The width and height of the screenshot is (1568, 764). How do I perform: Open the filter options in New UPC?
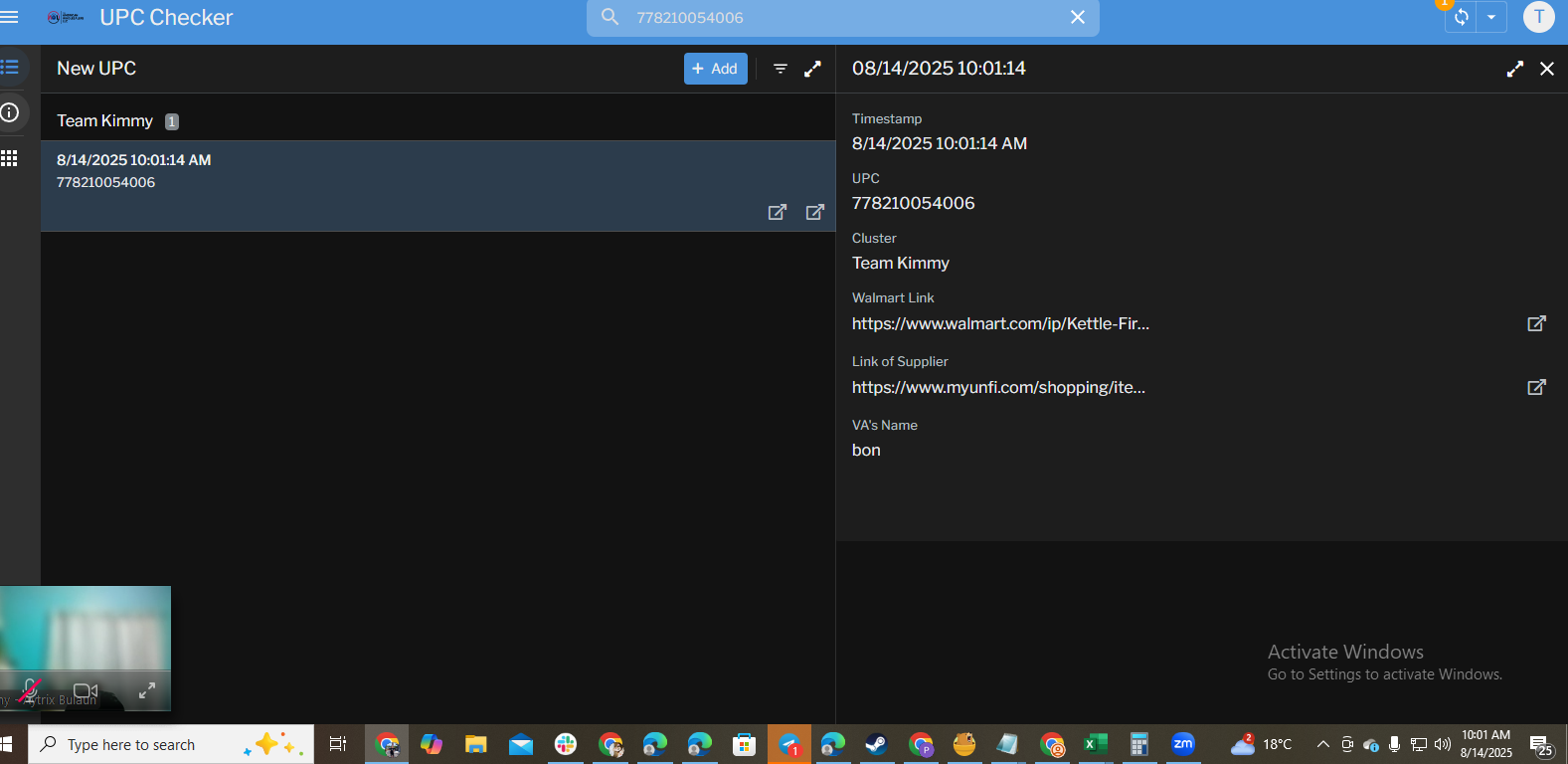781,69
